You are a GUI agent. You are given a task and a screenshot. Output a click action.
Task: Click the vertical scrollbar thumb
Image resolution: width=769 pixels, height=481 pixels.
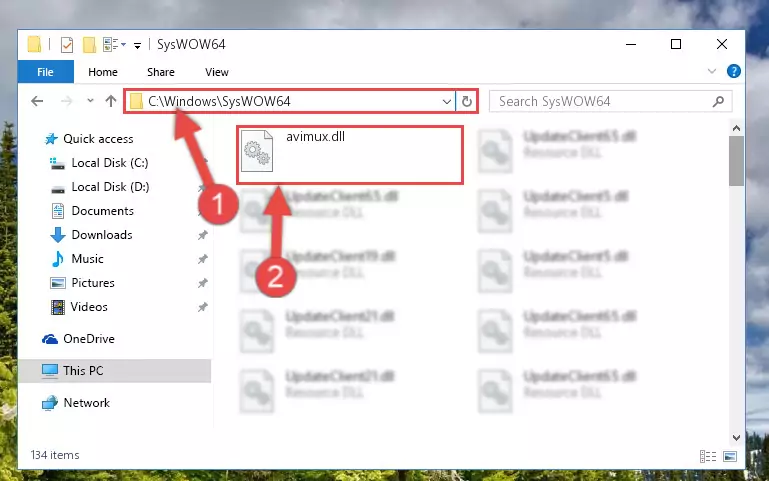click(736, 161)
